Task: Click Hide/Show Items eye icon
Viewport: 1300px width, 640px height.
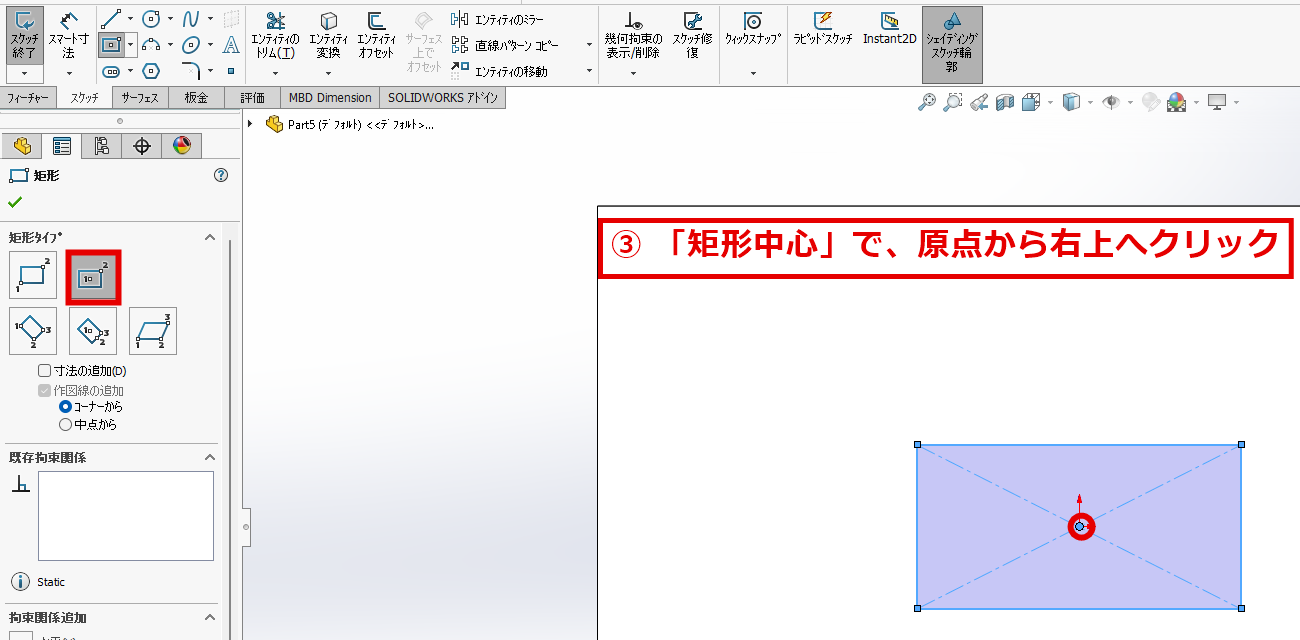Action: [x=1110, y=102]
